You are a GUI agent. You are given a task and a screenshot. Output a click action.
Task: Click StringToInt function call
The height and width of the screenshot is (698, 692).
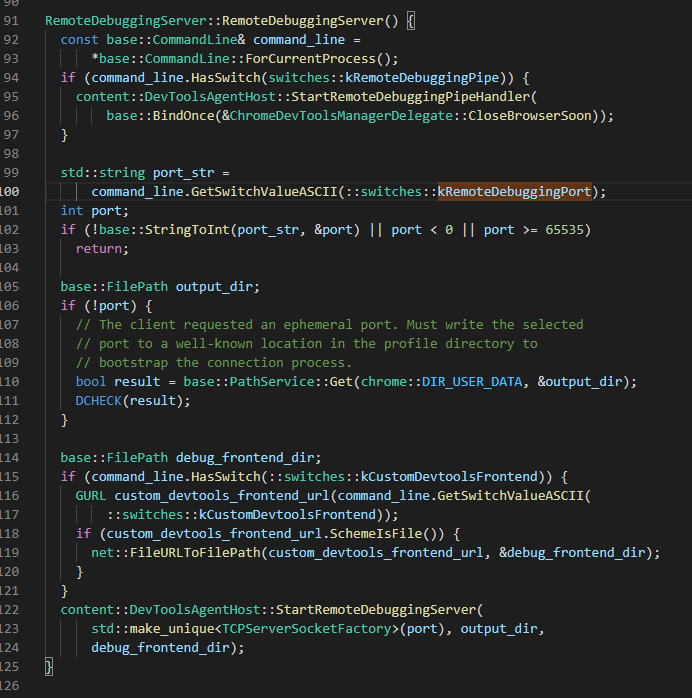point(187,230)
